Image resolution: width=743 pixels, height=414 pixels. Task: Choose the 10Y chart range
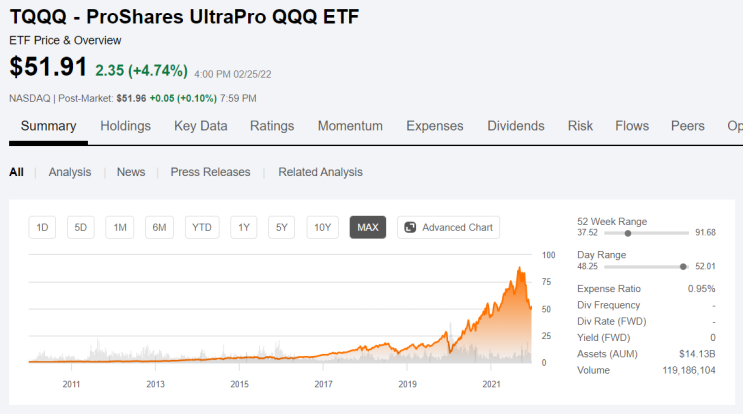pyautogui.click(x=323, y=227)
